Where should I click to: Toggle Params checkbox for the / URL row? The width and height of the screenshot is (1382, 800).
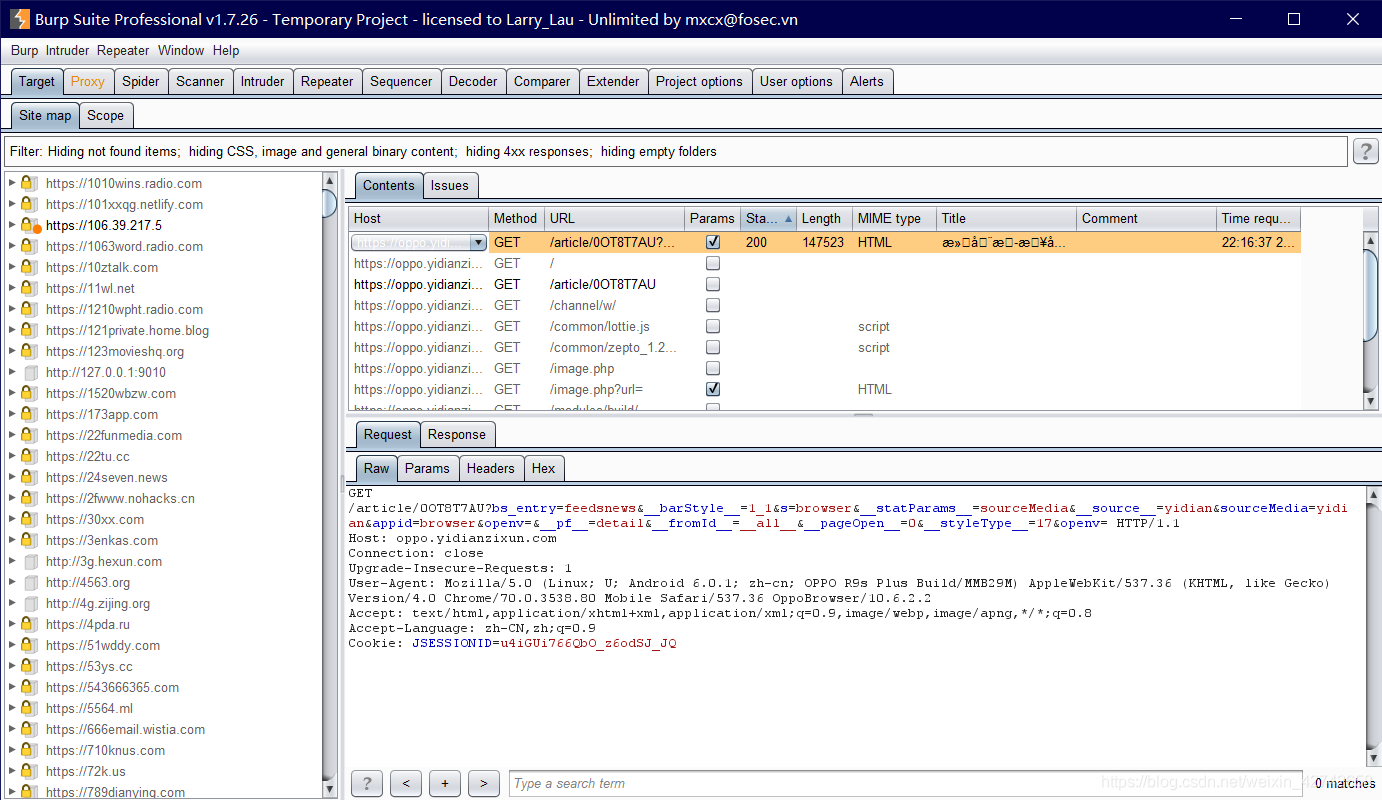coord(713,263)
